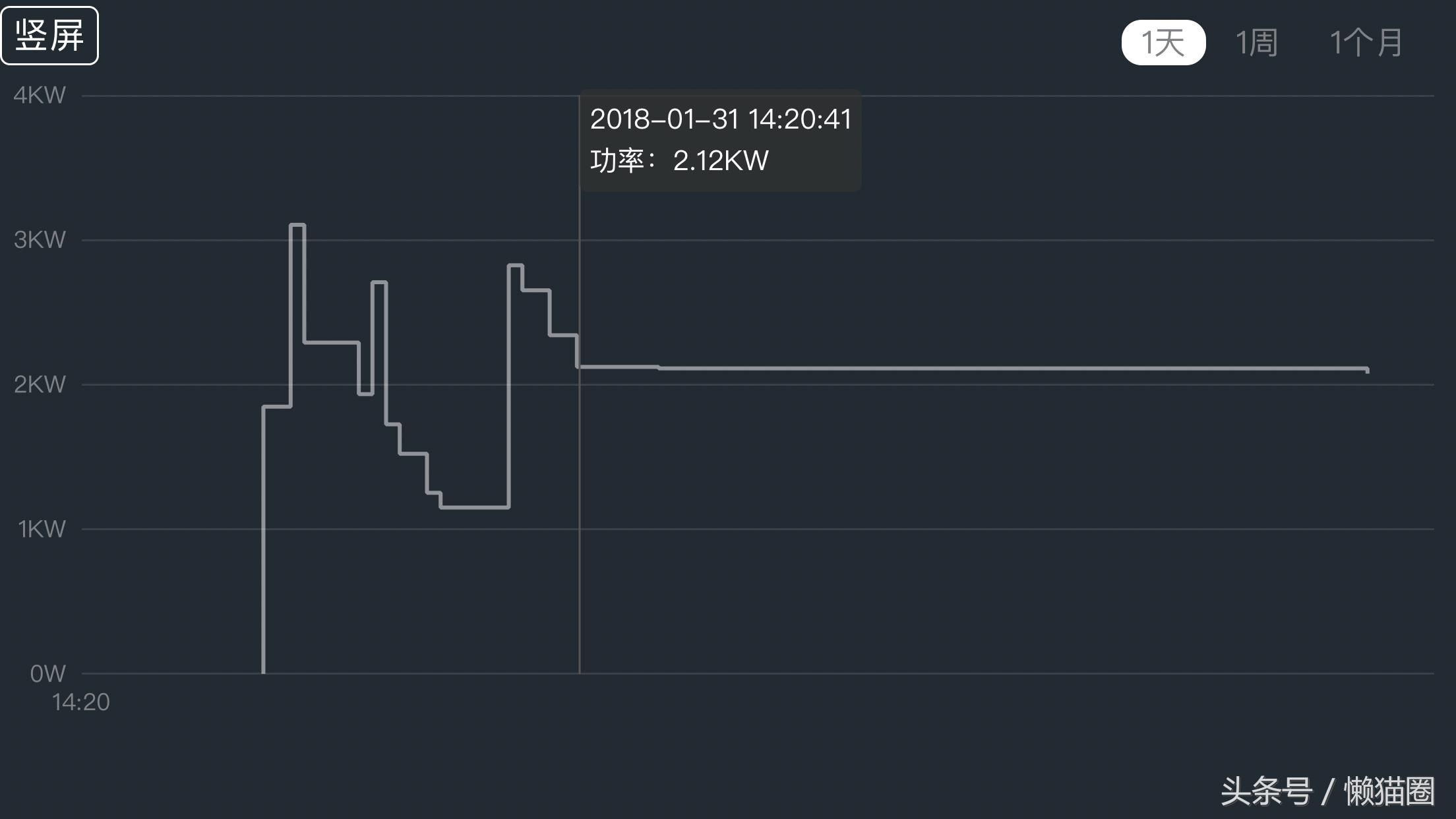Switch to the 1周 weekly view

pos(1256,42)
